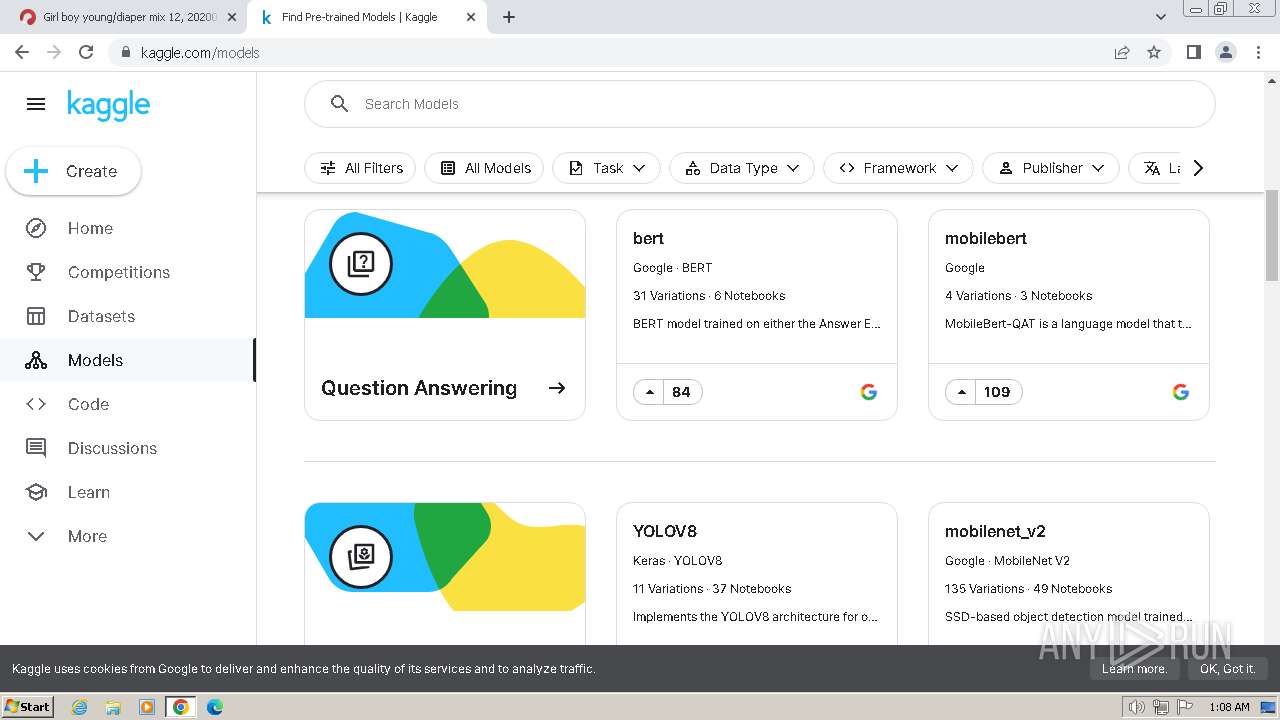Open Discussions in sidebar
This screenshot has width=1280, height=720.
[128, 448]
